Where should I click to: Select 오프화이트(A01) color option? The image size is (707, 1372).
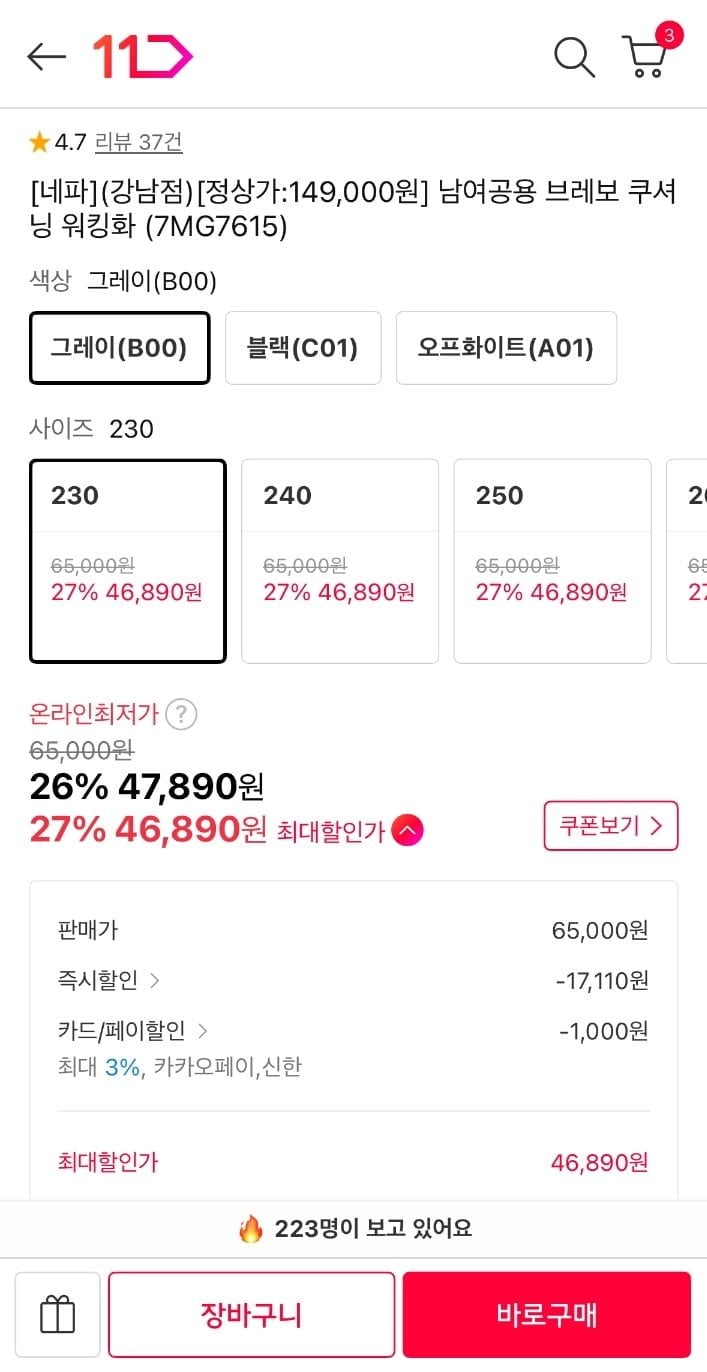pyautogui.click(x=506, y=348)
